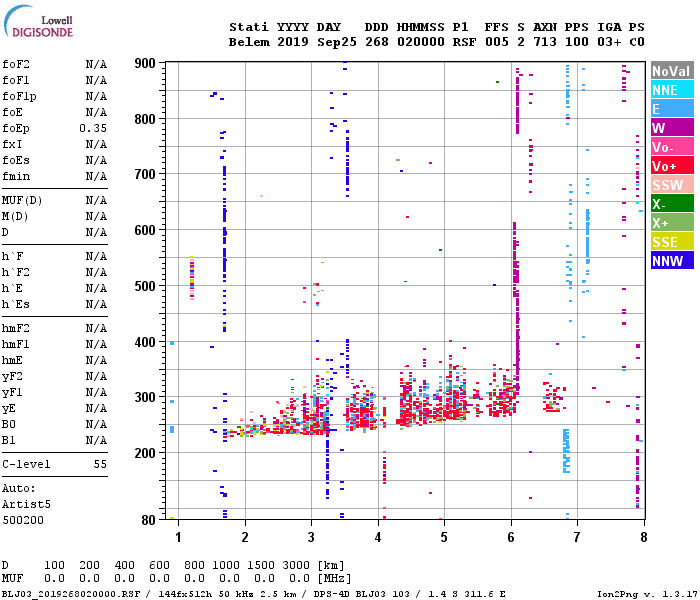Click the Ion2Png version text
This screenshot has width=700, height=600.
click(x=646, y=594)
